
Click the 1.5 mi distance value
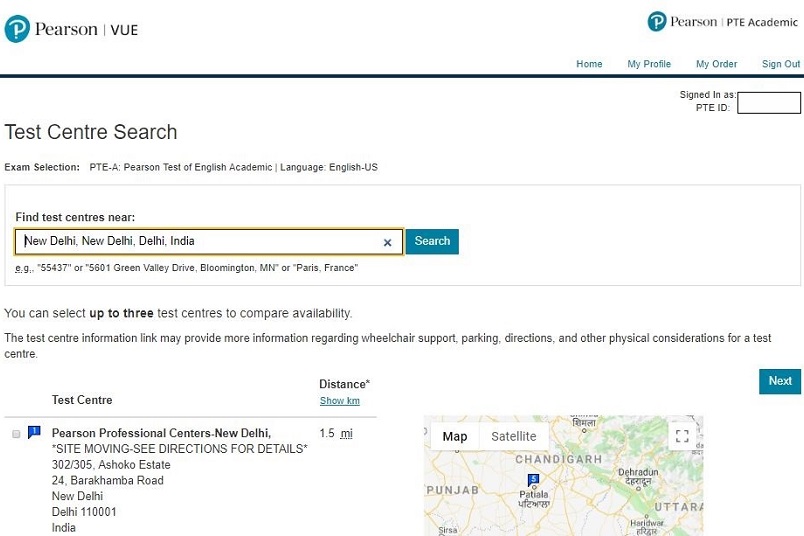[336, 433]
